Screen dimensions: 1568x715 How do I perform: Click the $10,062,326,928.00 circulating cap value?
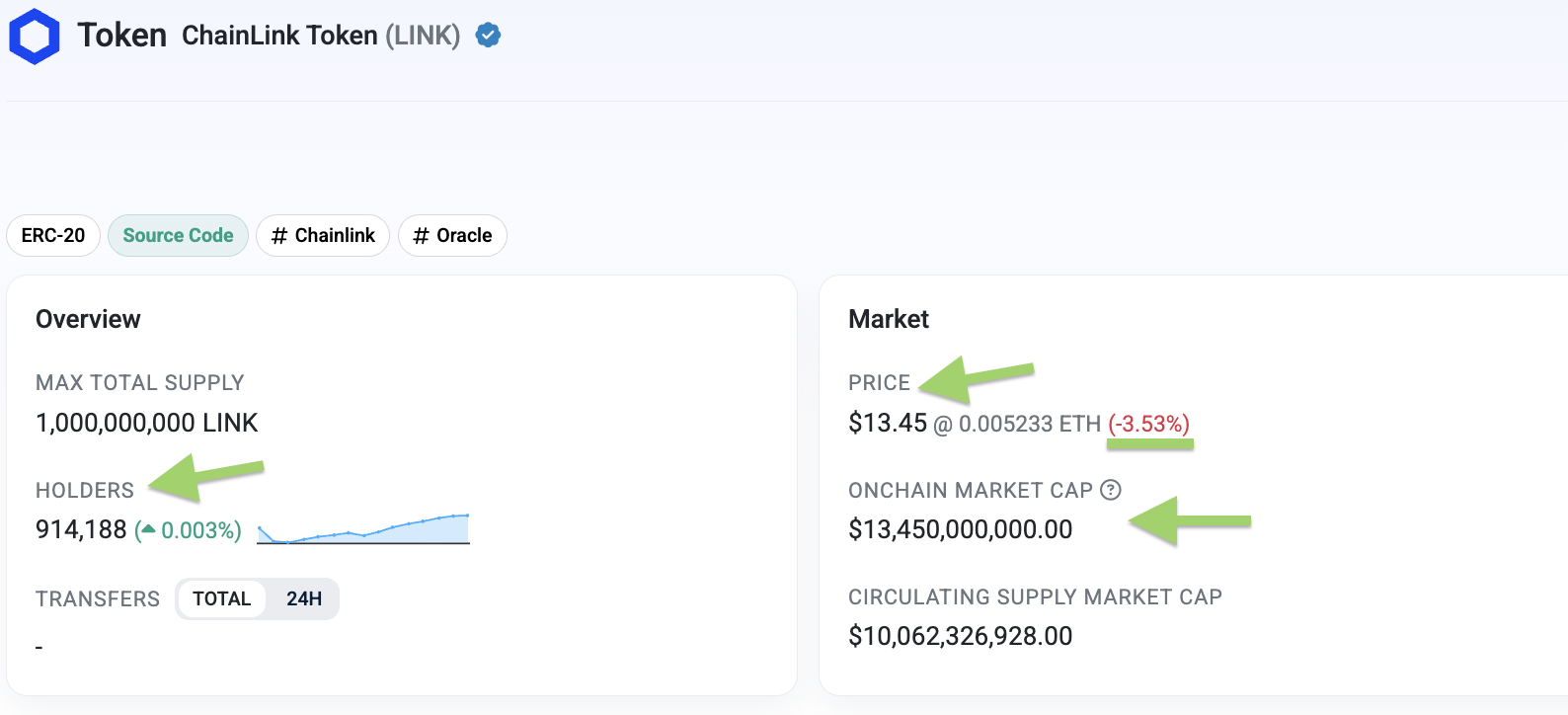(960, 636)
